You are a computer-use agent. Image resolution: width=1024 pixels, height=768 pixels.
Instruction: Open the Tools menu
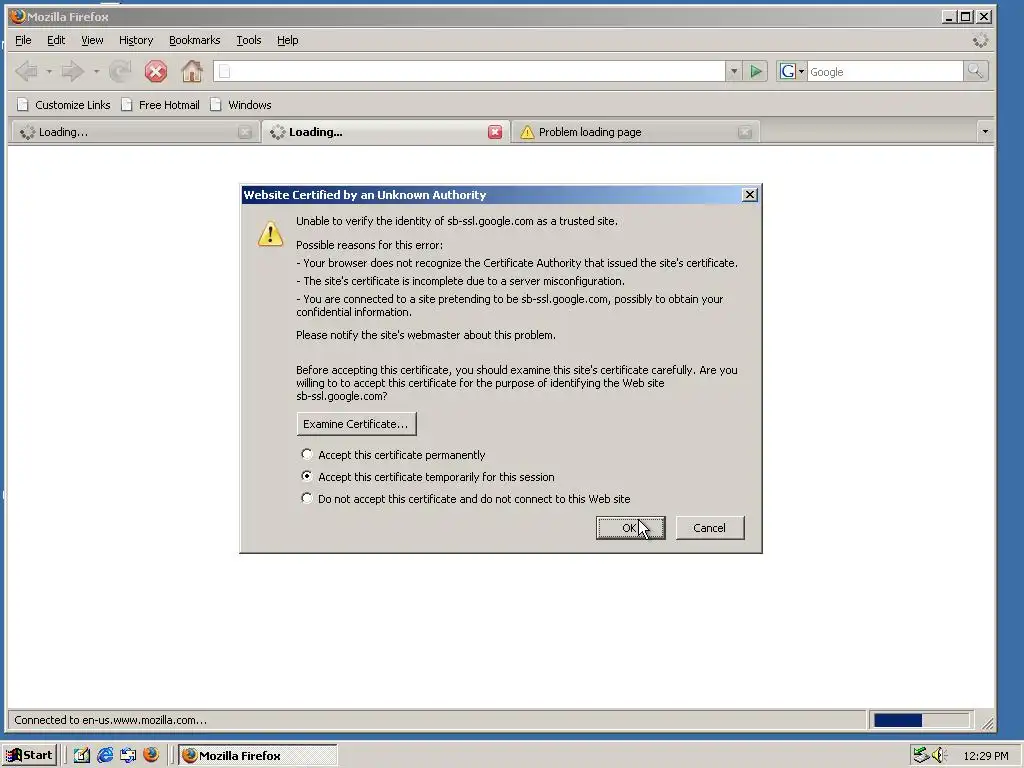[x=248, y=40]
